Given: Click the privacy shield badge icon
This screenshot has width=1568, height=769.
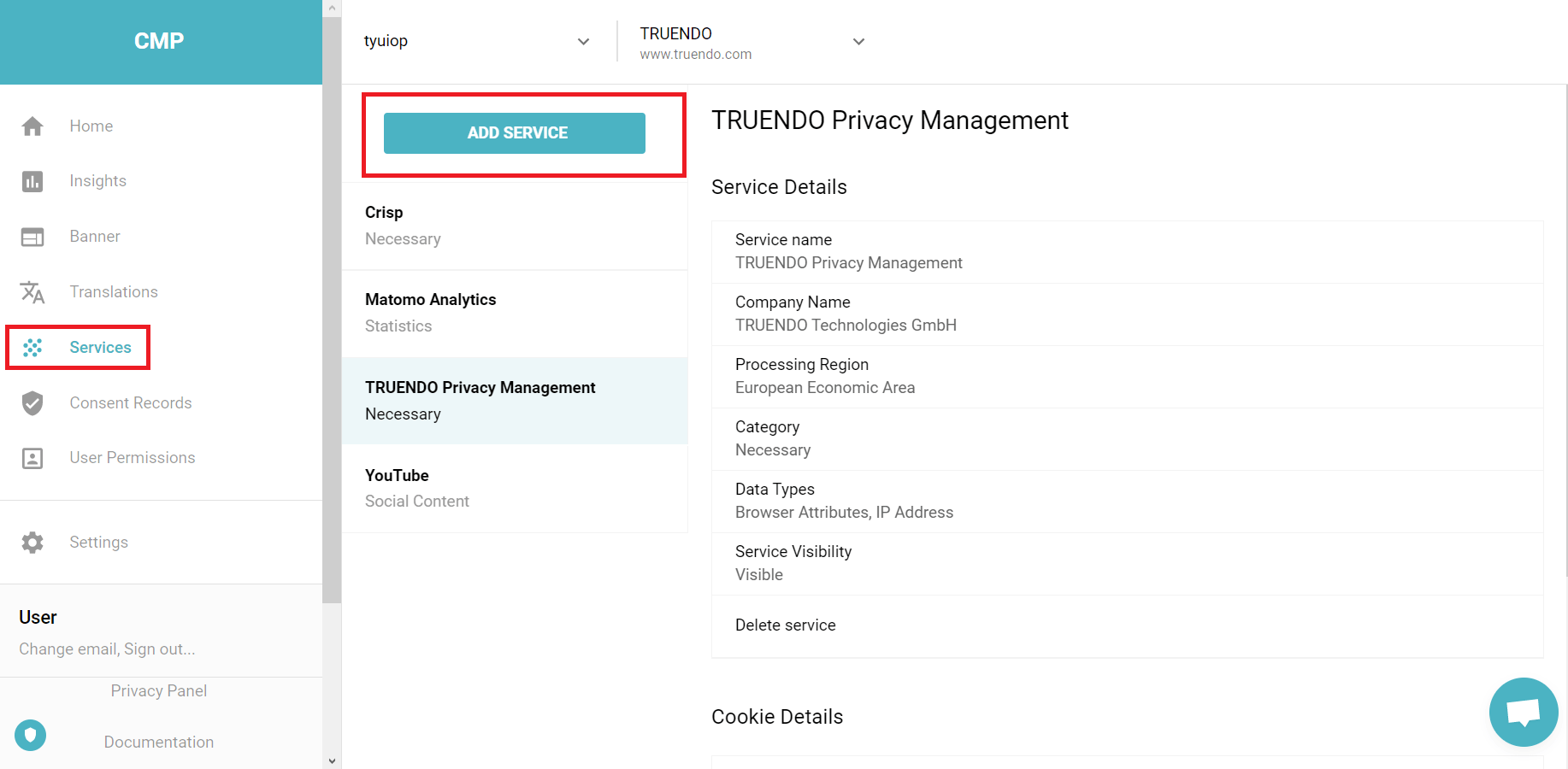Looking at the screenshot, I should [x=31, y=735].
